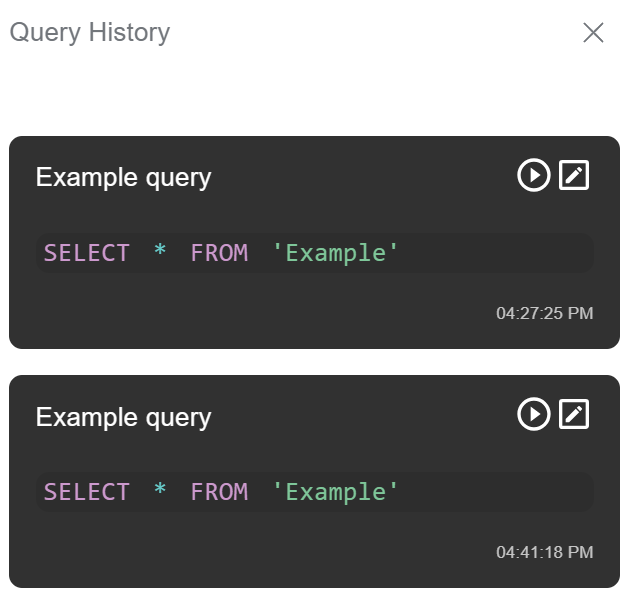Click the asterisk in the second query
Image resolution: width=625 pixels, height=589 pixels.
pos(160,492)
